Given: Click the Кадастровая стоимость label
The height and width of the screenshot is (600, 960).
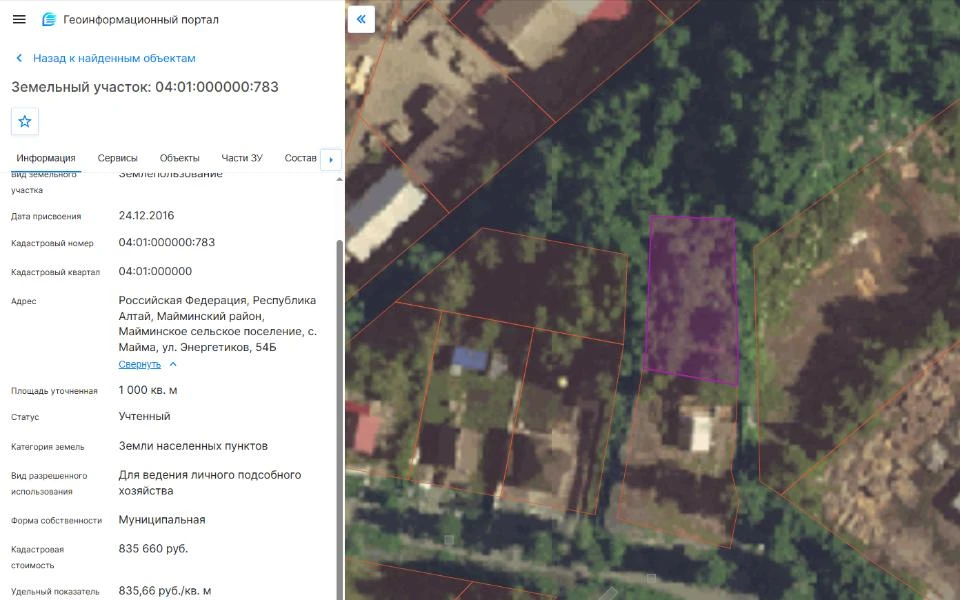Looking at the screenshot, I should point(37,557).
